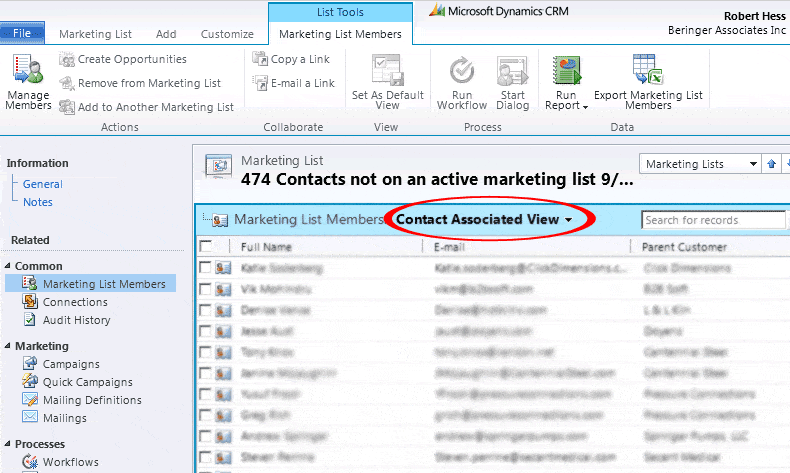The image size is (790, 473).
Task: Select the Marketing List Members ribbon tab
Action: 341,34
